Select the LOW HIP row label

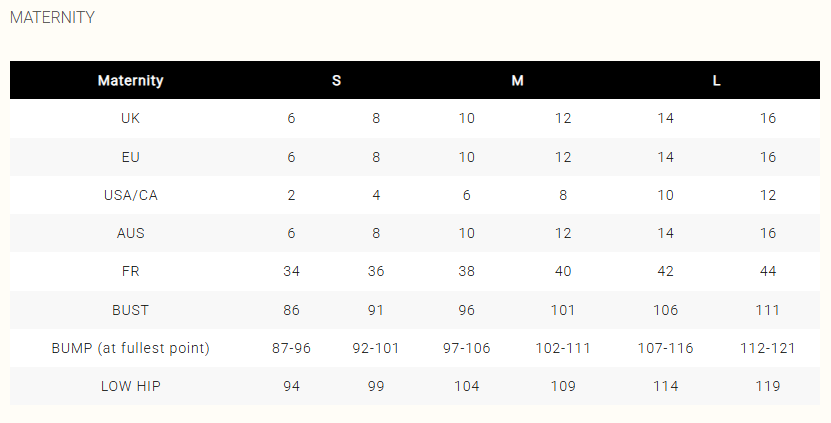pos(131,386)
